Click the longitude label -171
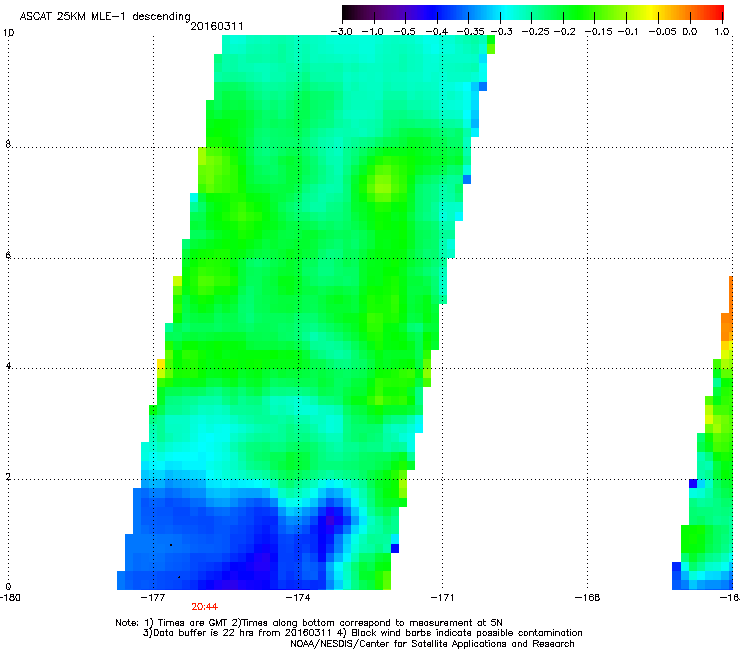The height and width of the screenshot is (650, 740). [442, 598]
